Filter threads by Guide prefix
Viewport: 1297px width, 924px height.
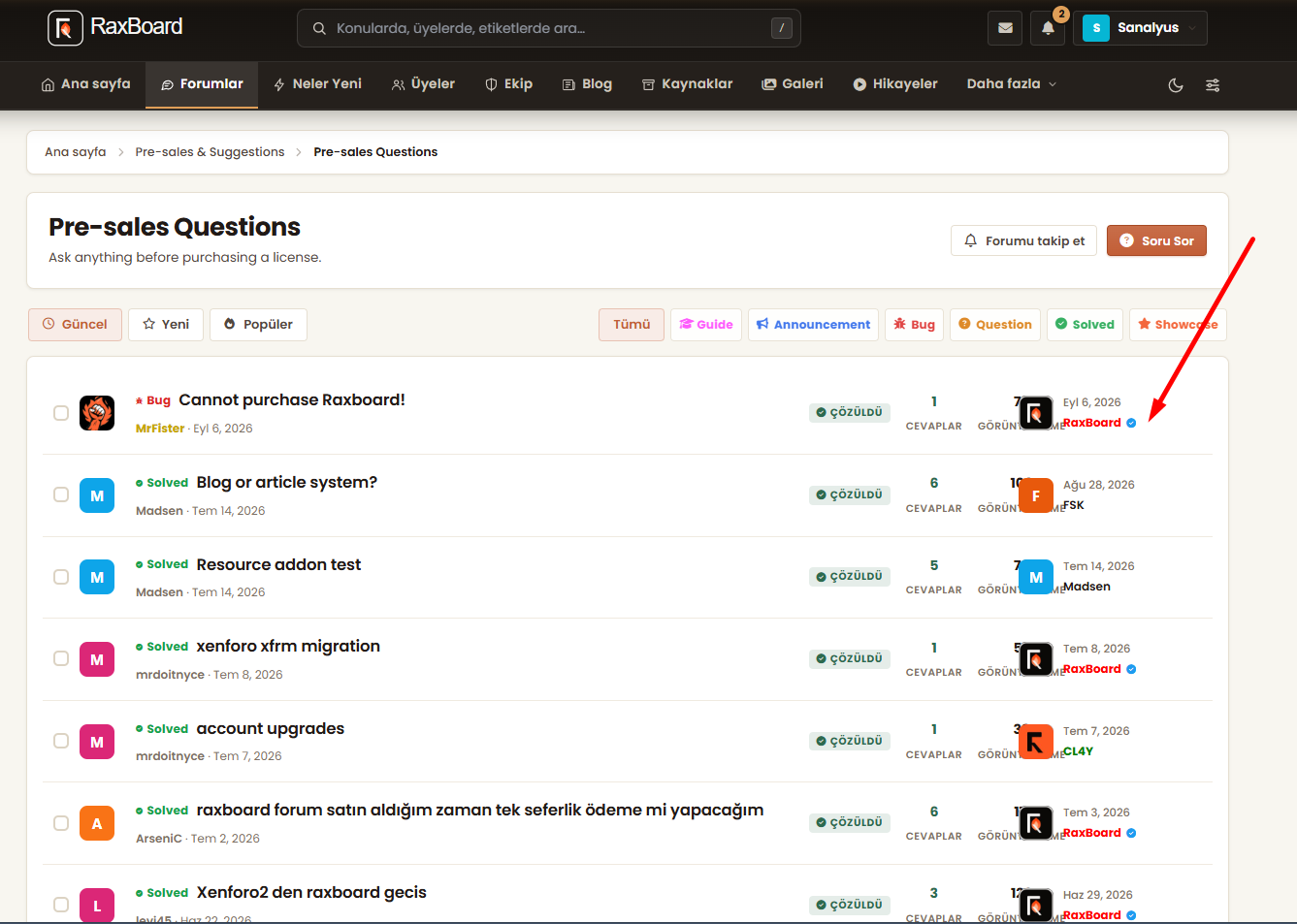click(706, 325)
